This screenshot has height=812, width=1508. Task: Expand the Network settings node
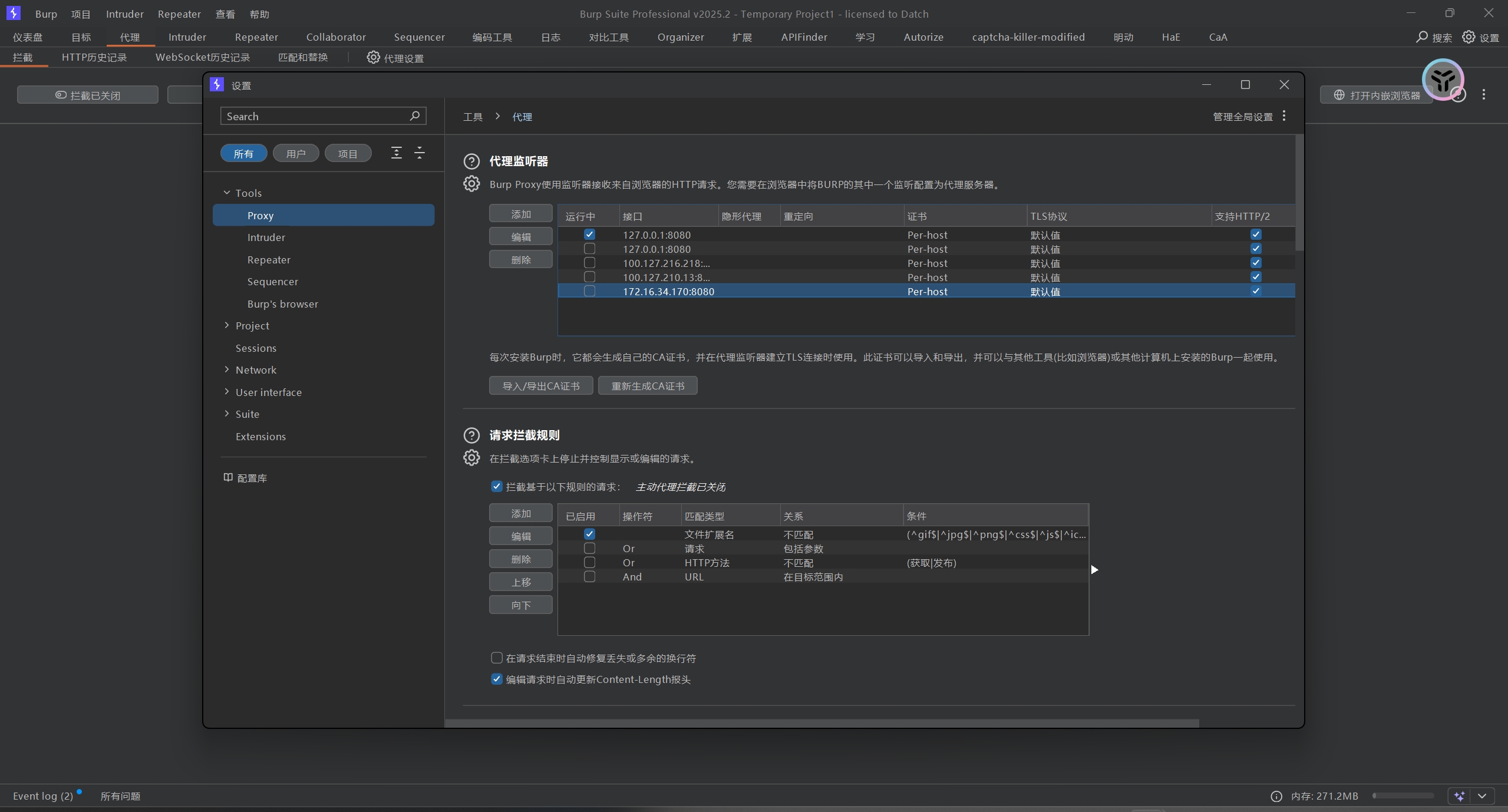point(227,369)
